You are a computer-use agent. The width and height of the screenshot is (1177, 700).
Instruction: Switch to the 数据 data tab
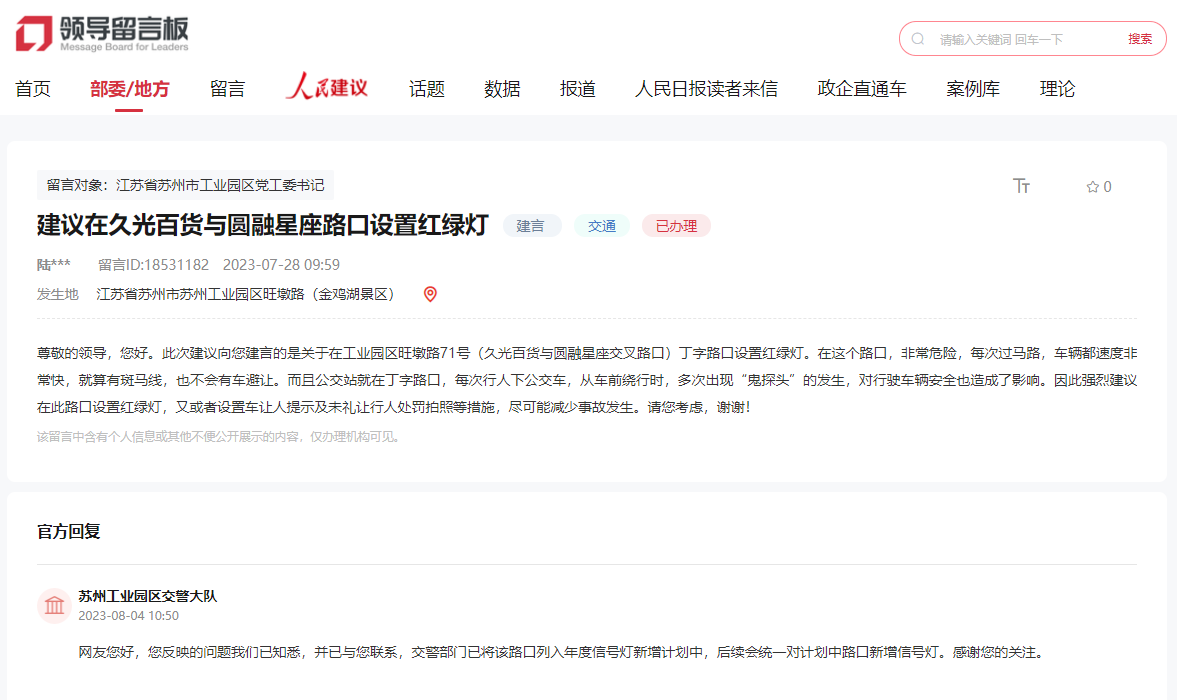click(x=502, y=89)
